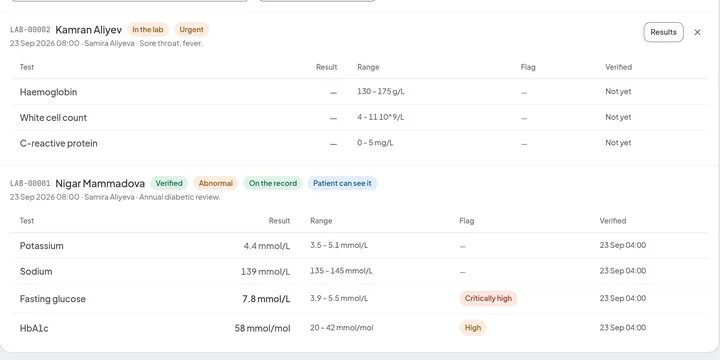Click the Patient can see it badge
The width and height of the screenshot is (720, 360).
[x=343, y=183]
